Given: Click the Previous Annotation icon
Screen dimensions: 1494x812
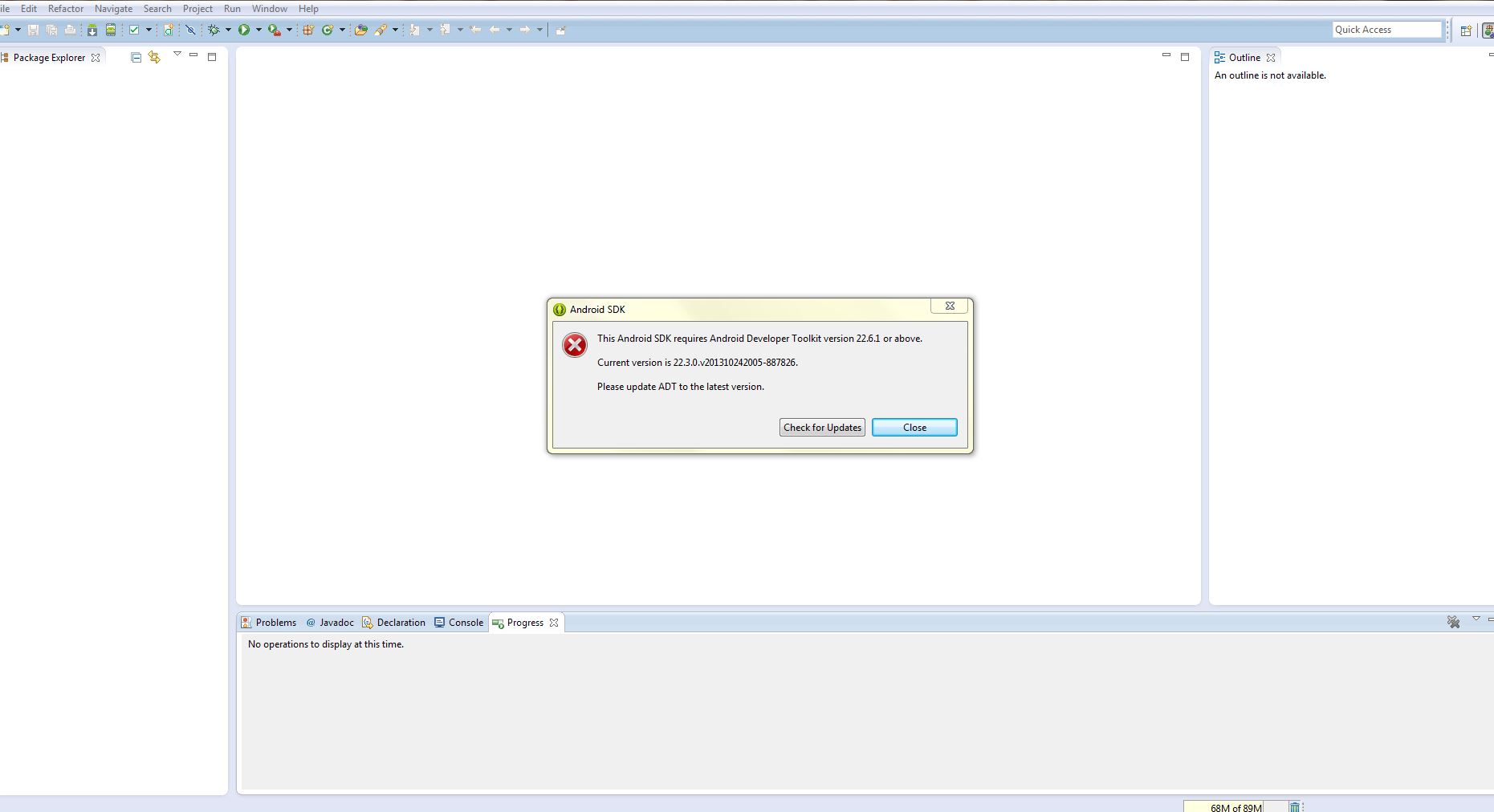Looking at the screenshot, I should [x=445, y=30].
